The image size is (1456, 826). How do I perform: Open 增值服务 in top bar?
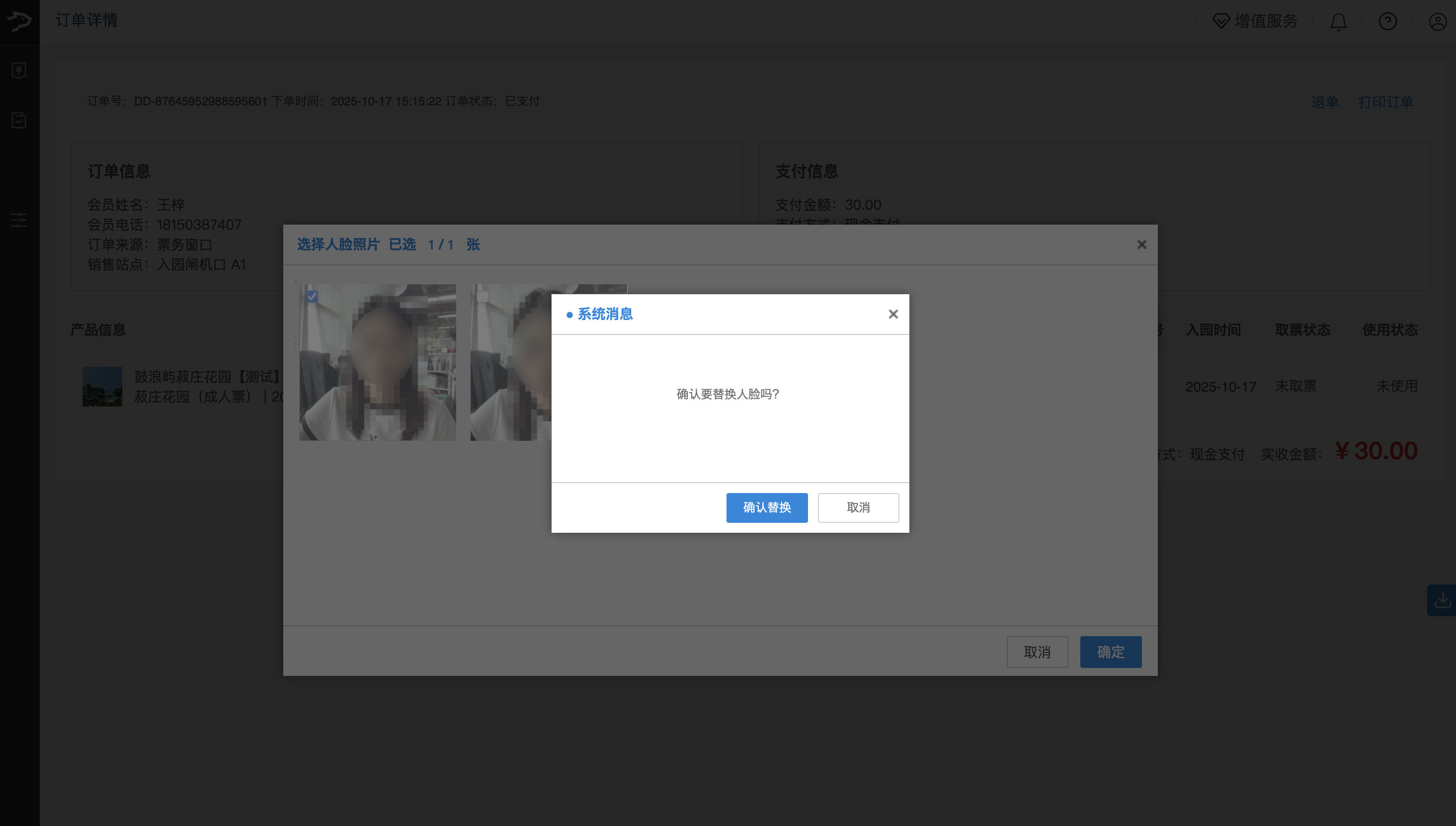1255,21
